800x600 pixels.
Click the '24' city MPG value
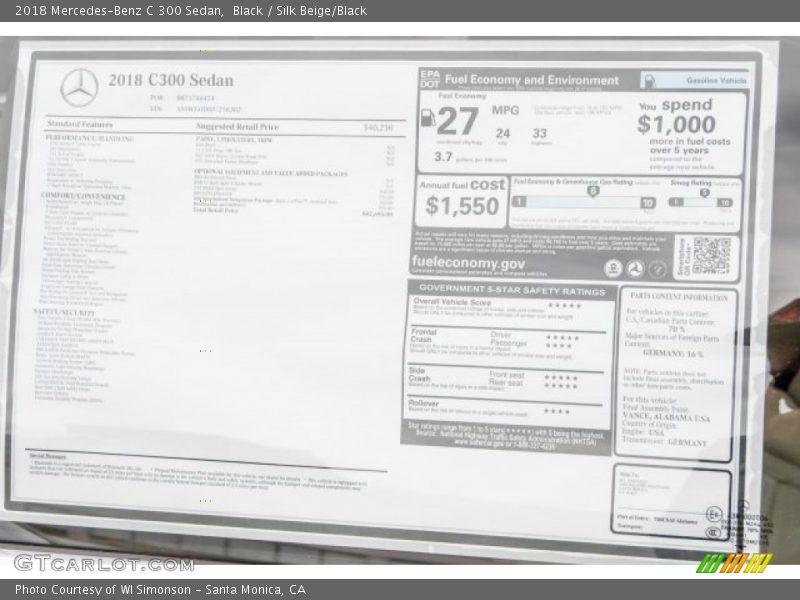tap(503, 134)
